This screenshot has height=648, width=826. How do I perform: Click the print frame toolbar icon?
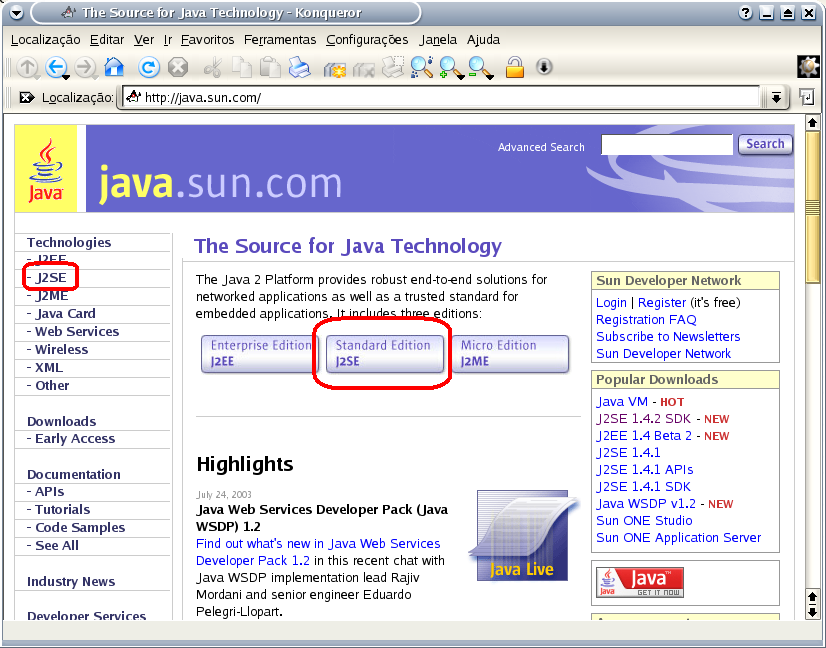click(393, 67)
